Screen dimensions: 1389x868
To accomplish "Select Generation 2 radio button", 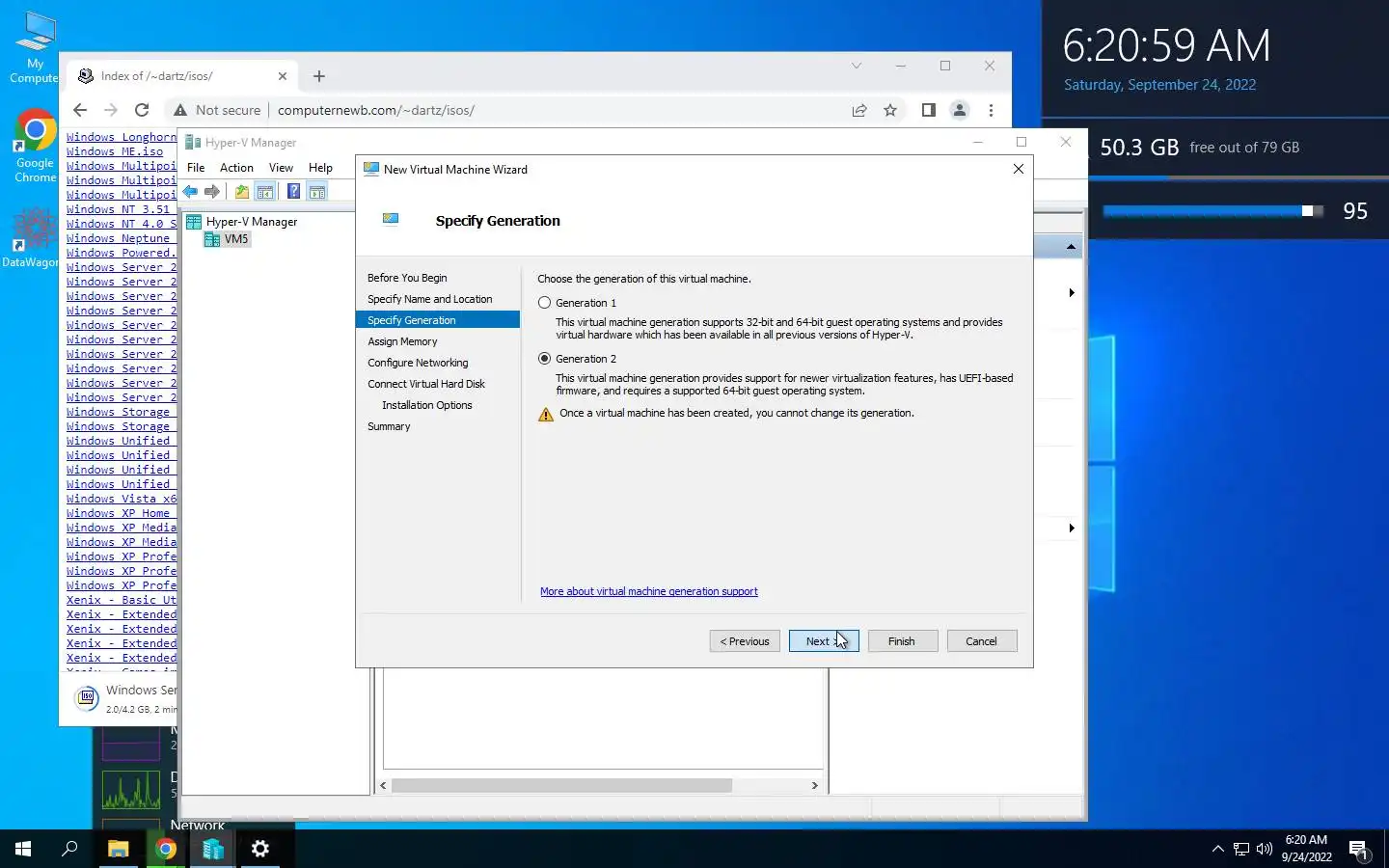I will [x=544, y=359].
